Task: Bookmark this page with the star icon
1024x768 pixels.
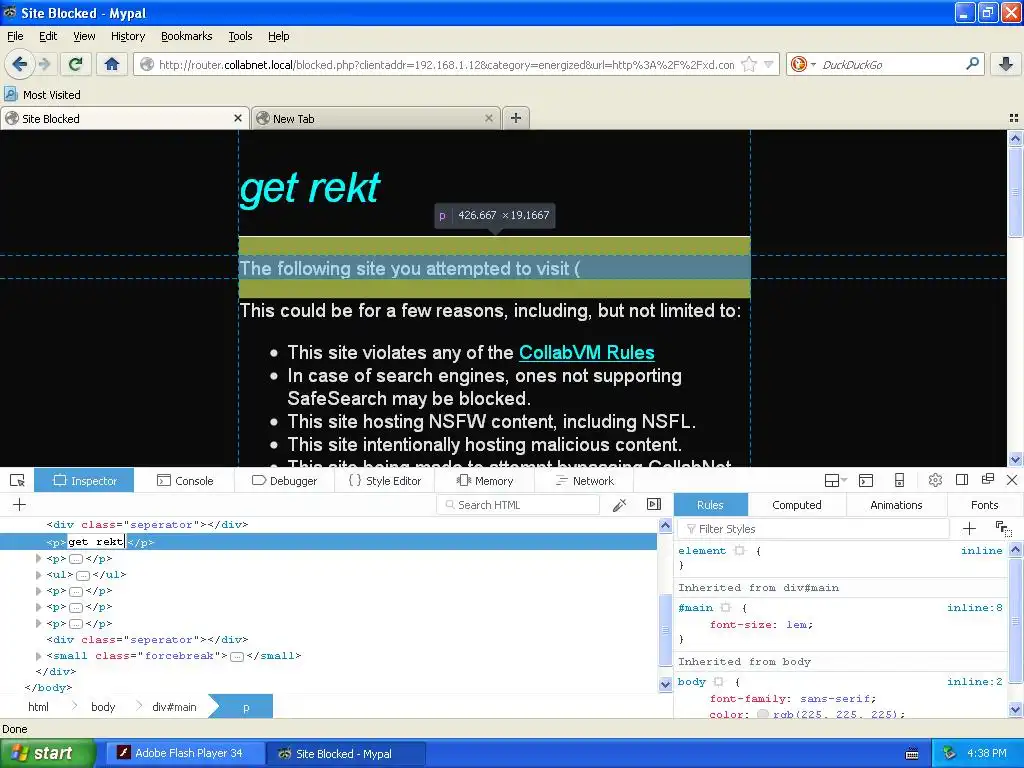Action: [x=749, y=64]
